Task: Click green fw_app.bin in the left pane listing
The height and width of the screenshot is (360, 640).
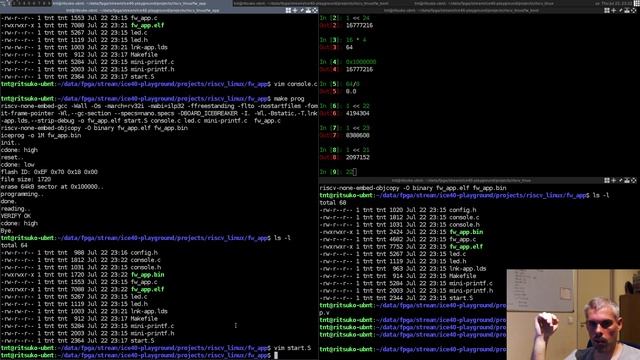Action: pyautogui.click(x=147, y=275)
